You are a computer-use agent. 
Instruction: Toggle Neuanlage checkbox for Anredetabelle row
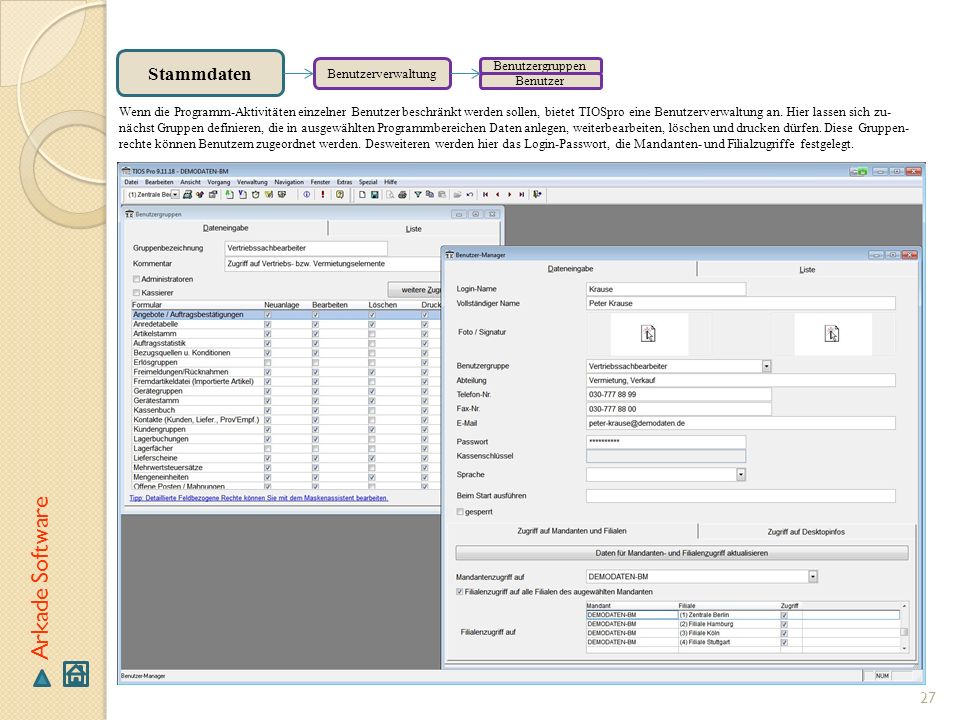[x=268, y=324]
